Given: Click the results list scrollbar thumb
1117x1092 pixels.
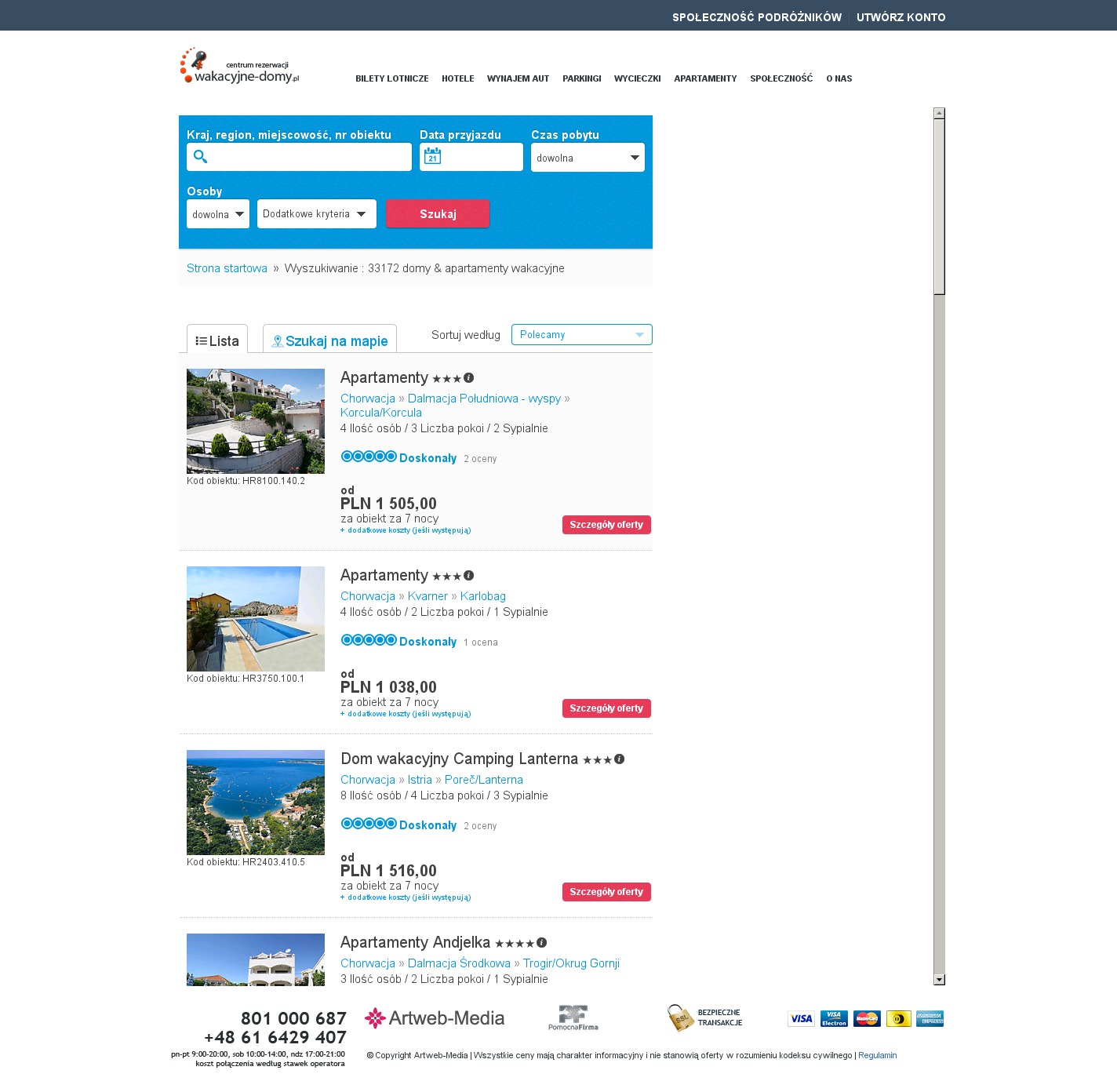Looking at the screenshot, I should point(939,207).
